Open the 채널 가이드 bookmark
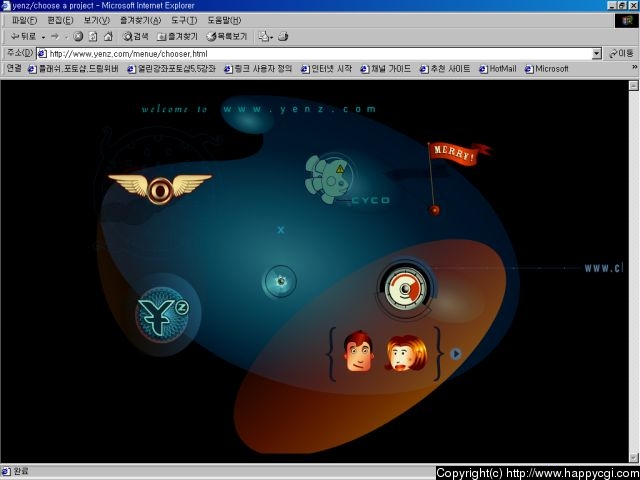The image size is (640, 480). [x=386, y=69]
